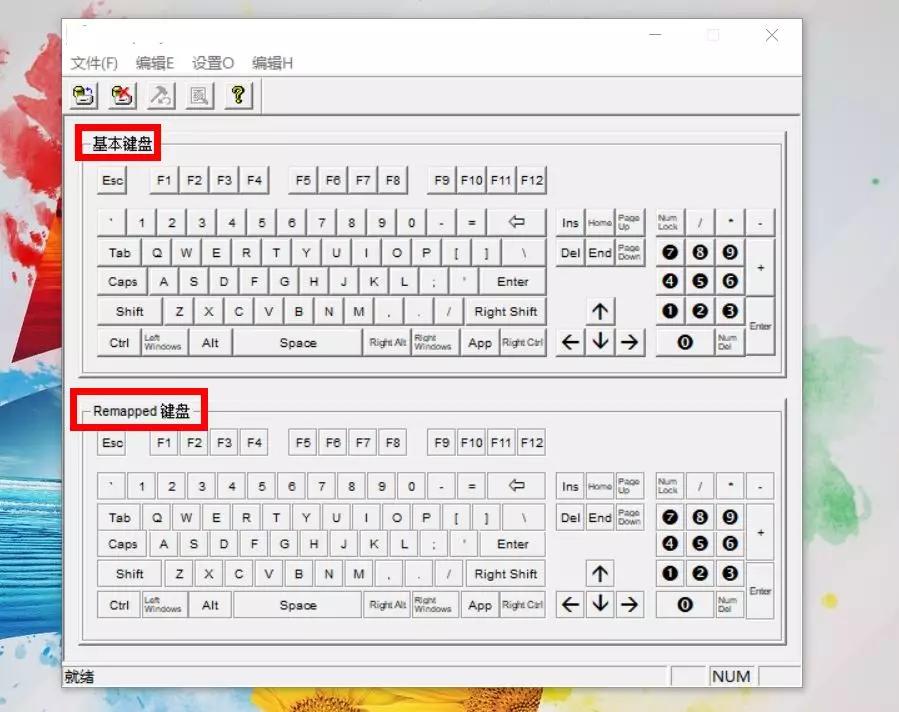Click the NUM indicator in the status bar
899x712 pixels.
click(x=731, y=677)
